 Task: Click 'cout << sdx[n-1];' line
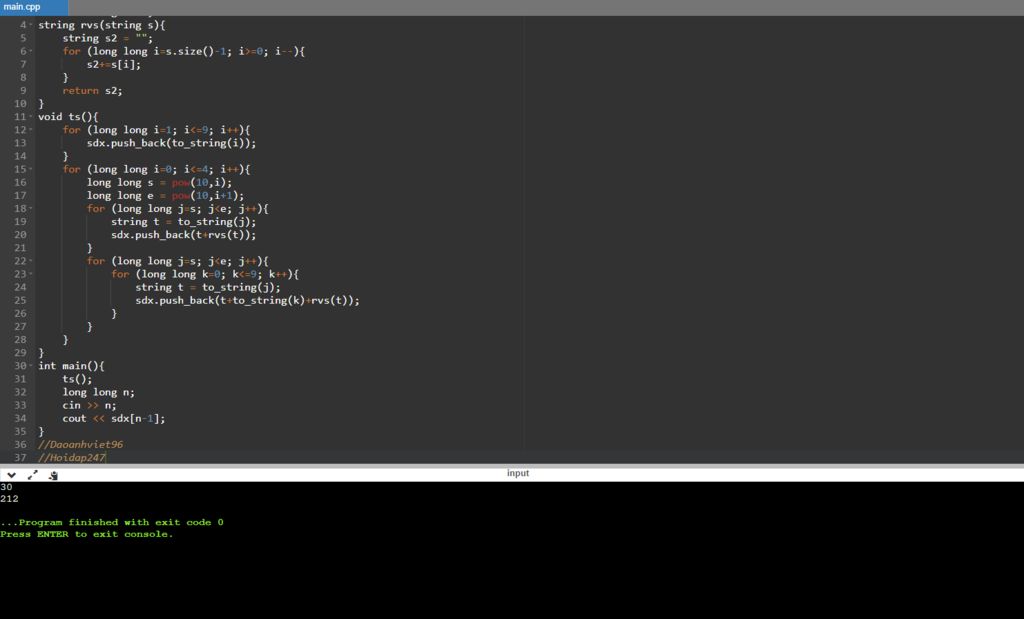(114, 419)
